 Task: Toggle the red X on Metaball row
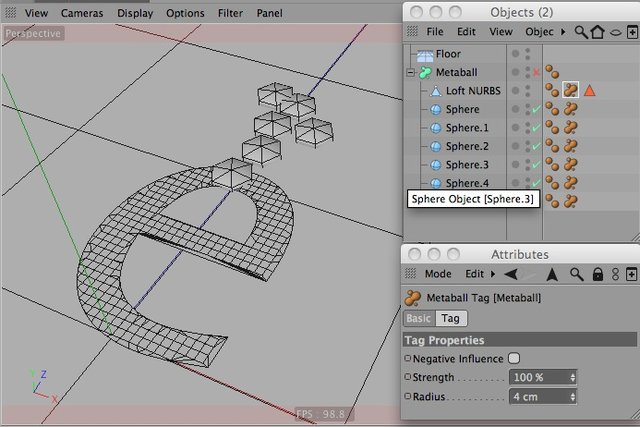[x=536, y=73]
